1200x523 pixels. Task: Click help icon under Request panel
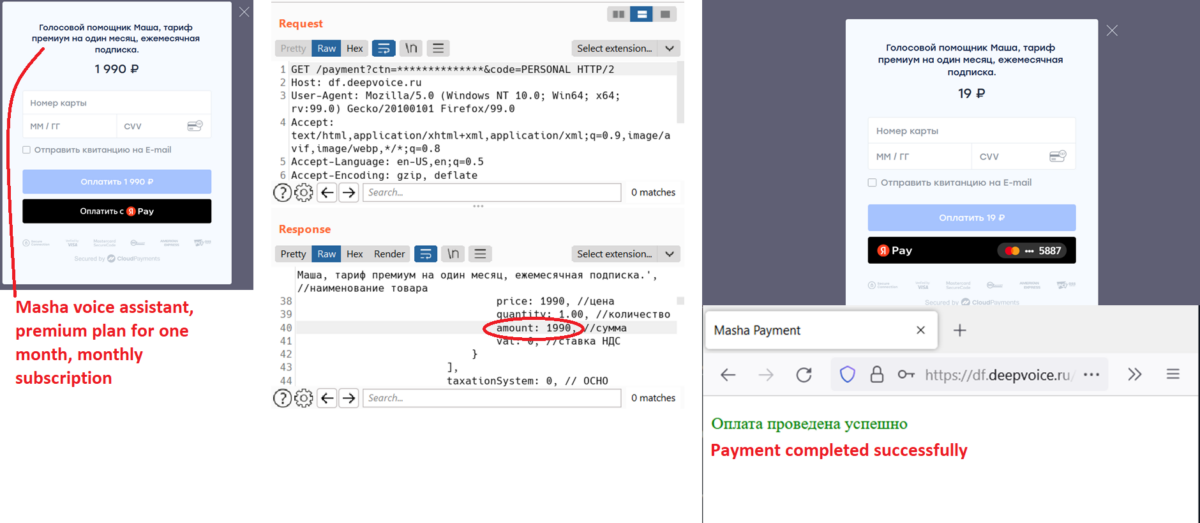click(x=283, y=192)
